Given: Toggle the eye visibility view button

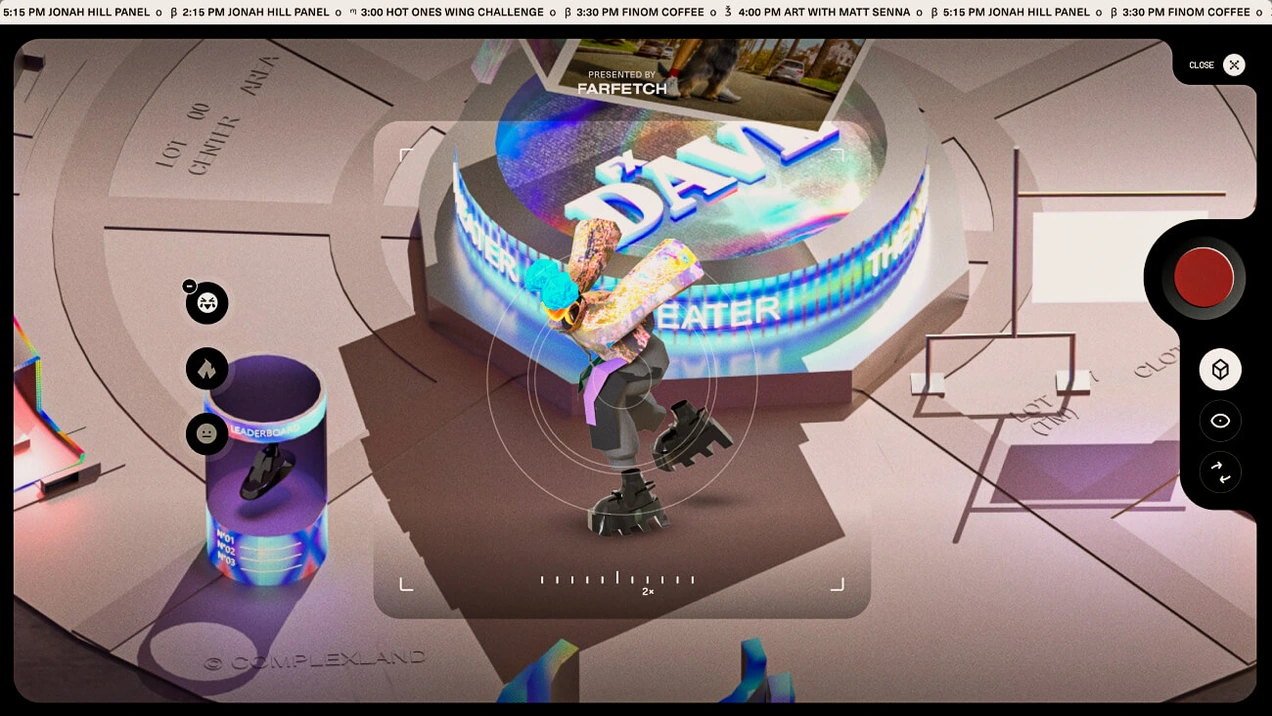Looking at the screenshot, I should 1220,421.
